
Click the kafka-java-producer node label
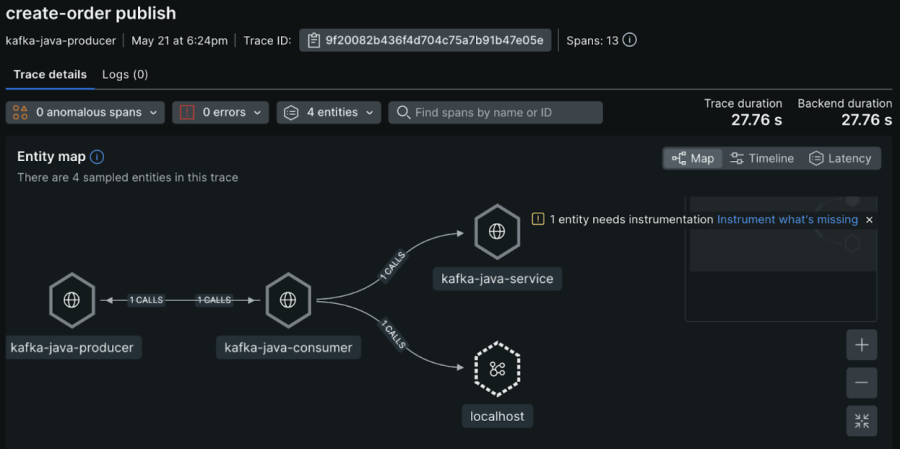(x=72, y=347)
